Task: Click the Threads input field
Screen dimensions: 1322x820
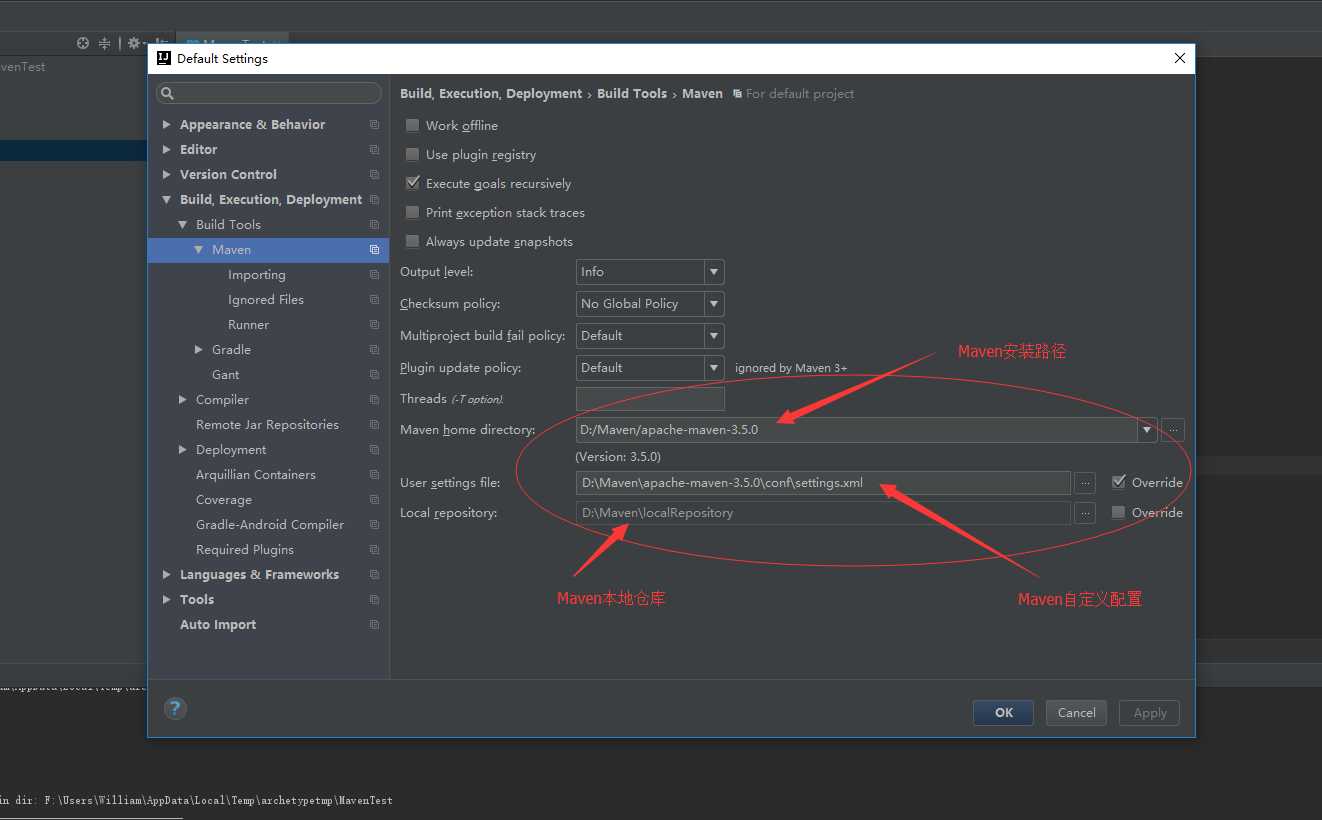Action: point(650,399)
